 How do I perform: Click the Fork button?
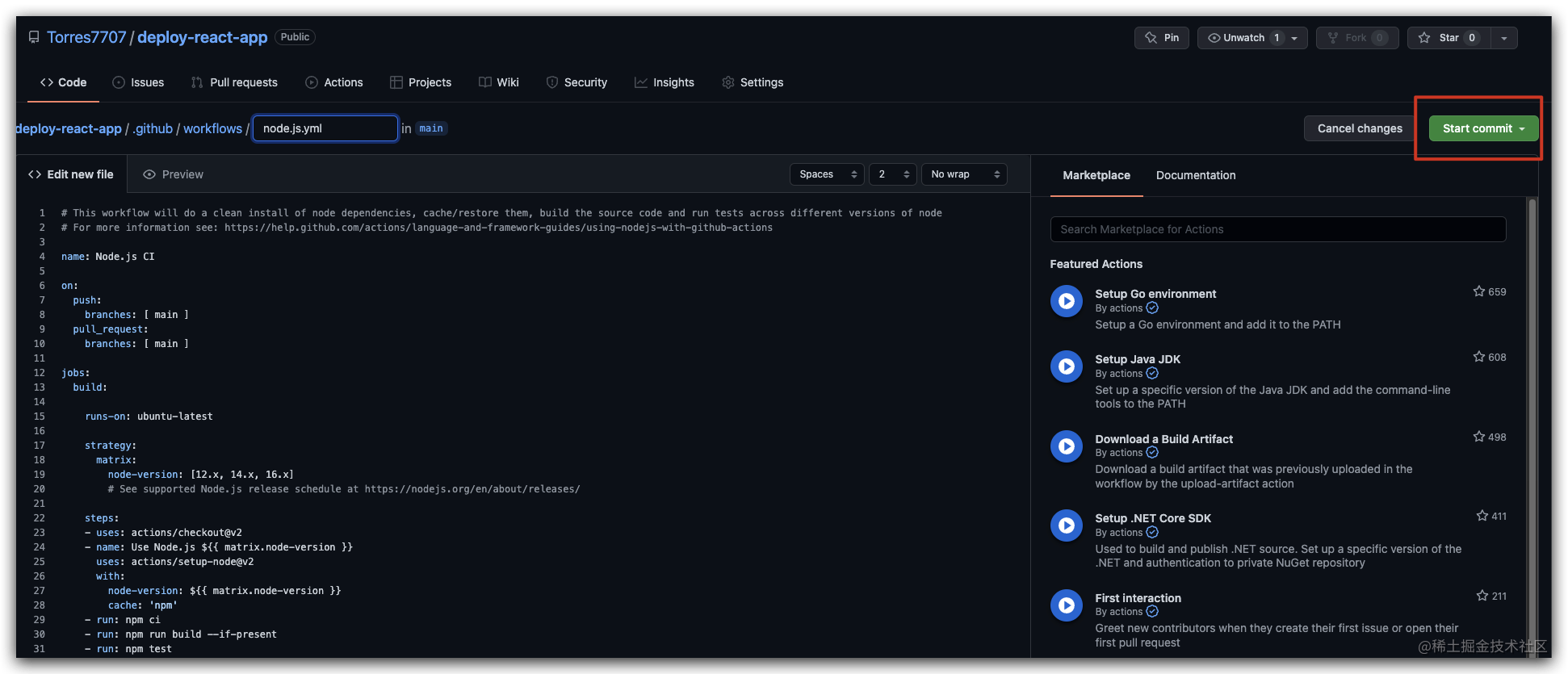coord(1357,38)
